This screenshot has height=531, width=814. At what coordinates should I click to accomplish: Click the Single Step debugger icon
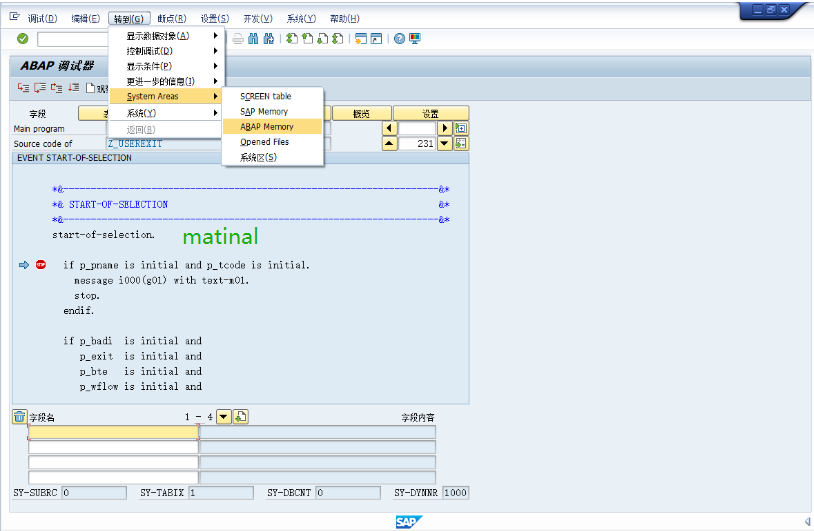click(23, 88)
